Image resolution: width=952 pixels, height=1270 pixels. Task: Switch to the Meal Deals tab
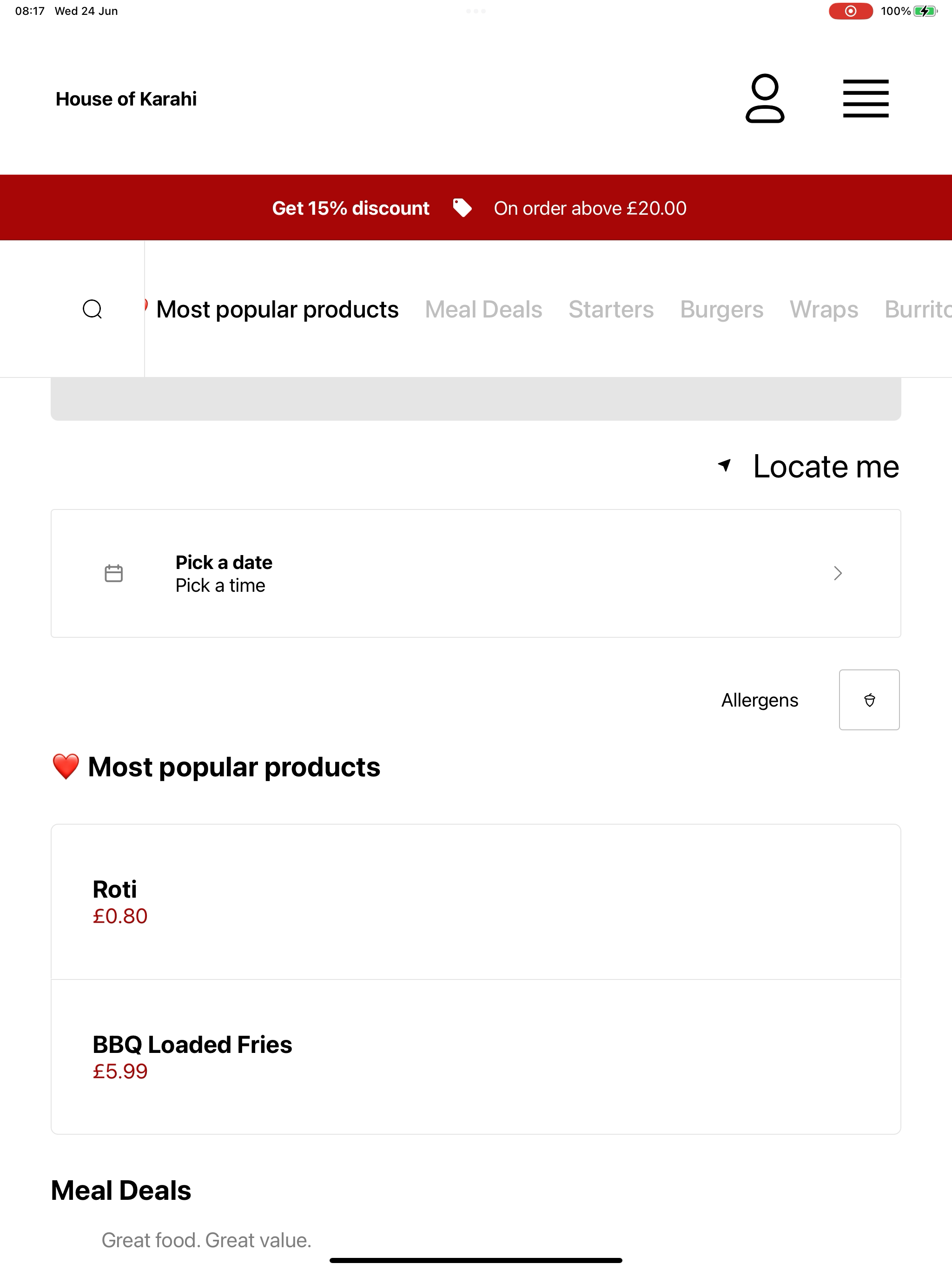coord(483,310)
